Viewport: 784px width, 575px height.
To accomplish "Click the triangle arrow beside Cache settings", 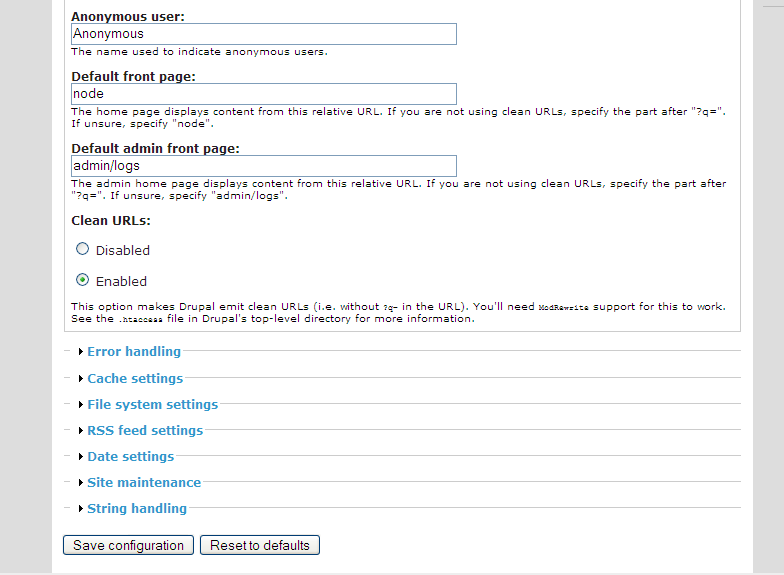I will pyautogui.click(x=81, y=378).
